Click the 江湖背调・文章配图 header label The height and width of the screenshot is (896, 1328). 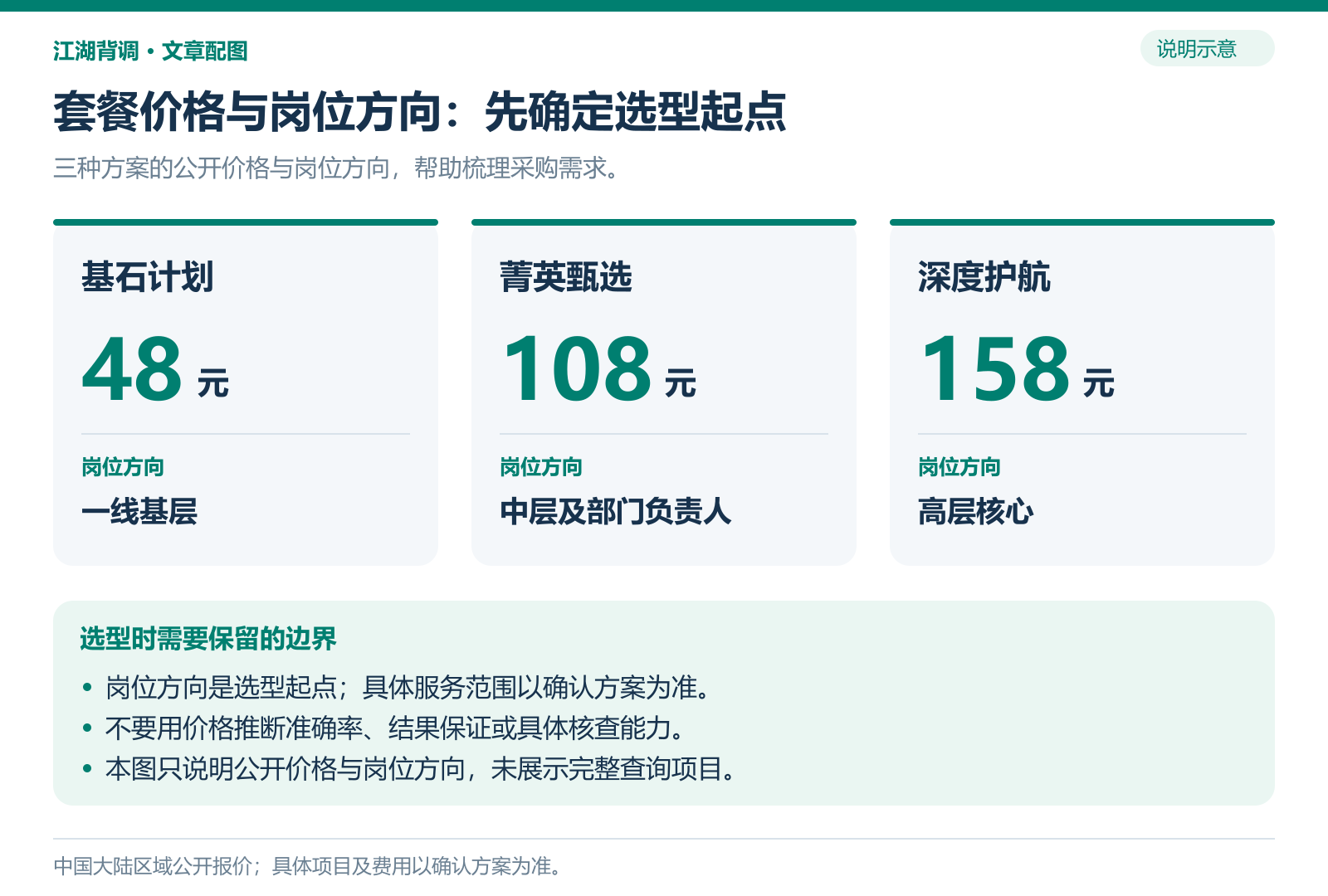pos(150,51)
